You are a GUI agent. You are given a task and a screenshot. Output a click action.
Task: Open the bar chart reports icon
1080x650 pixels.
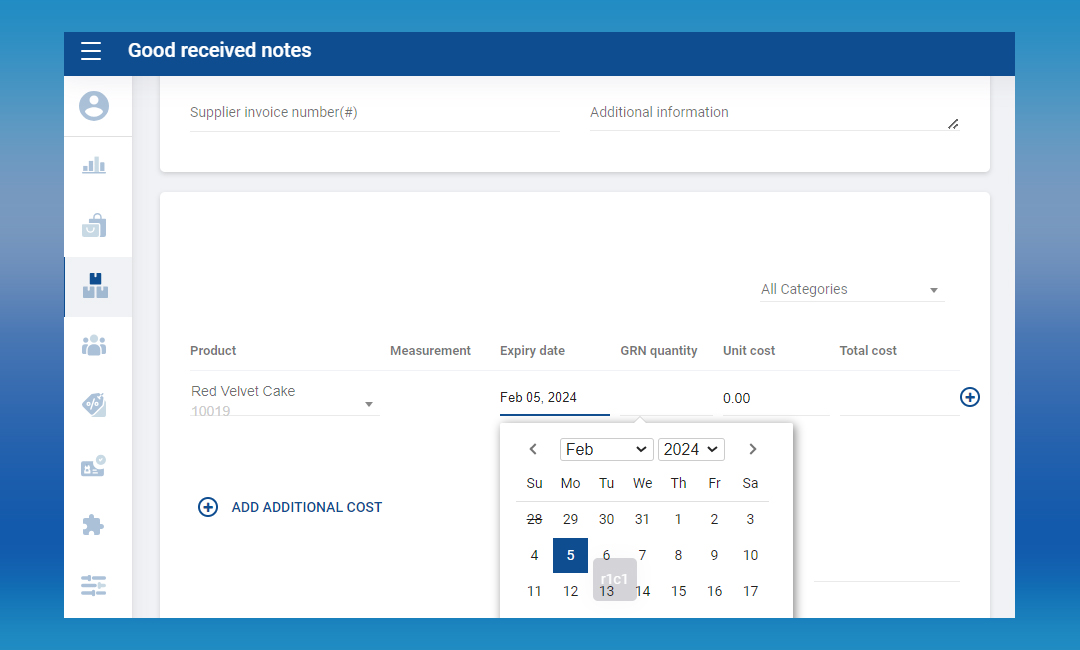click(x=94, y=166)
